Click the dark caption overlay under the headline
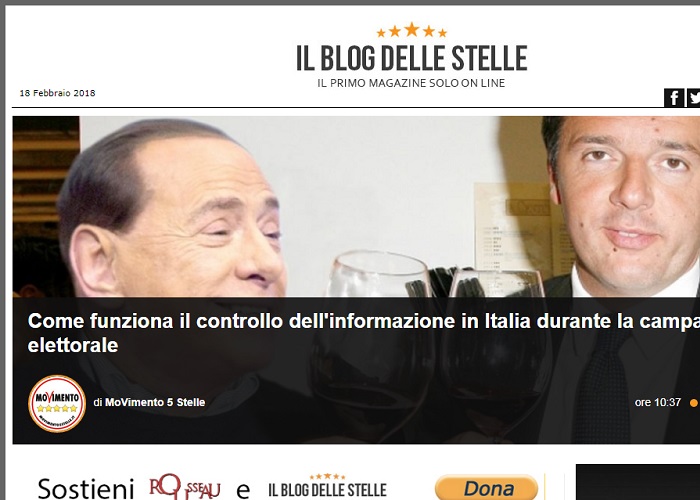 [x=356, y=370]
